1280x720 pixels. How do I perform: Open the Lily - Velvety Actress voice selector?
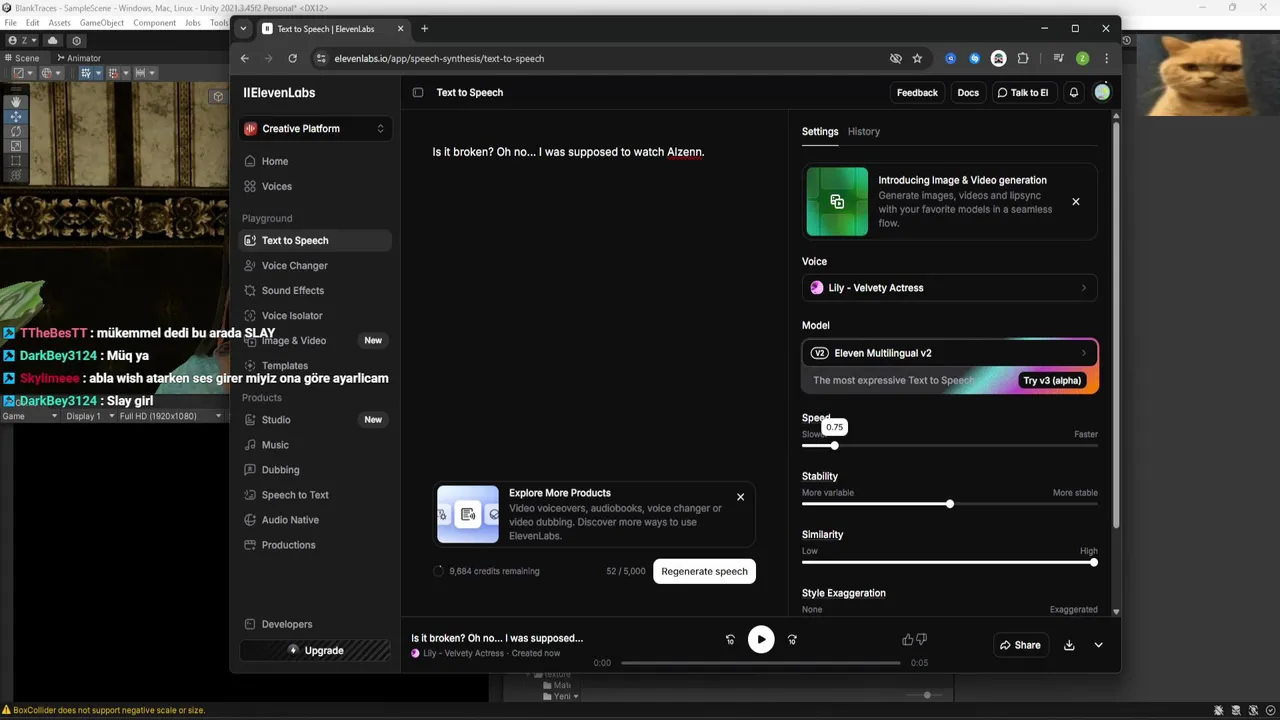point(949,288)
